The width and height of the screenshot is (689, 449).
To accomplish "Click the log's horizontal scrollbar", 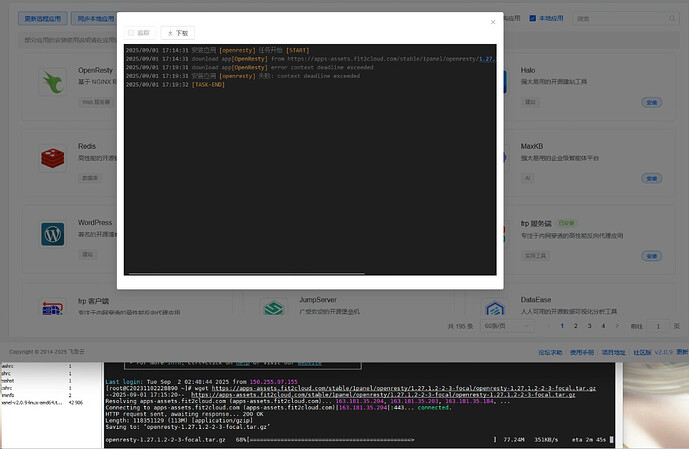I will (246, 273).
